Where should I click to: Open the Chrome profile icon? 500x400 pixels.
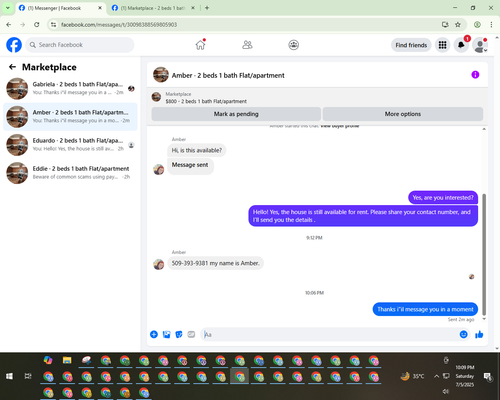[x=477, y=25]
